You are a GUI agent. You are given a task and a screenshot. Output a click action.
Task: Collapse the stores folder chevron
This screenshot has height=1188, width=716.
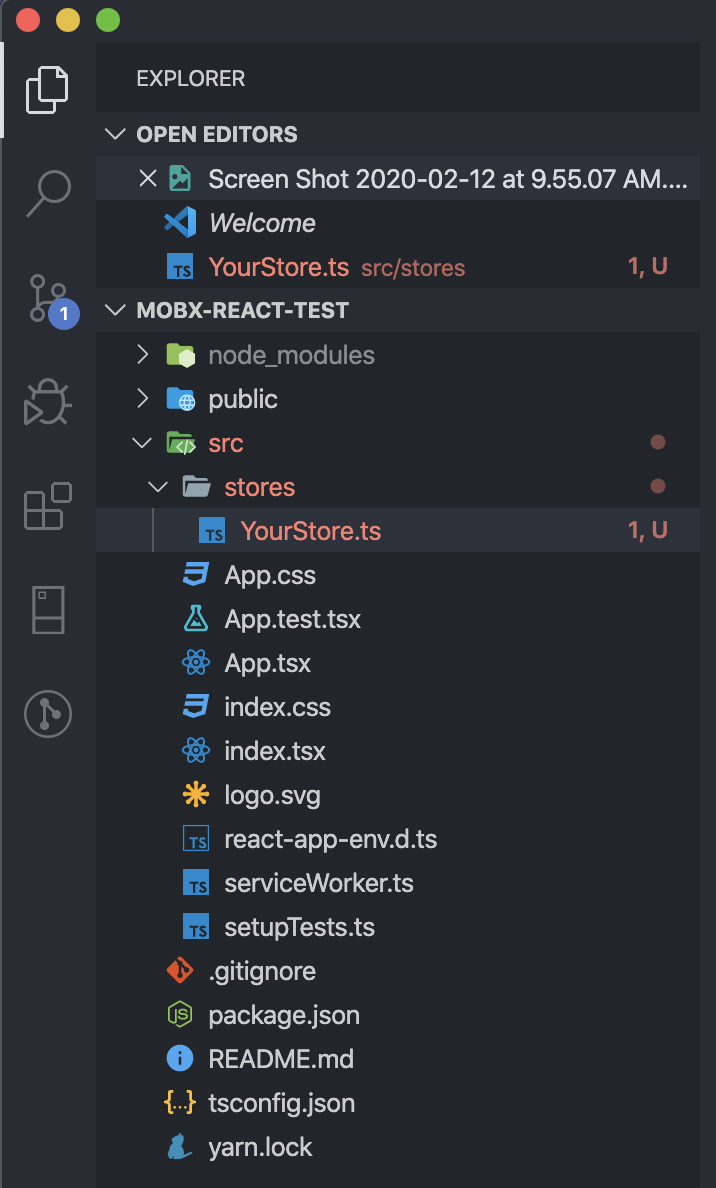[158, 486]
